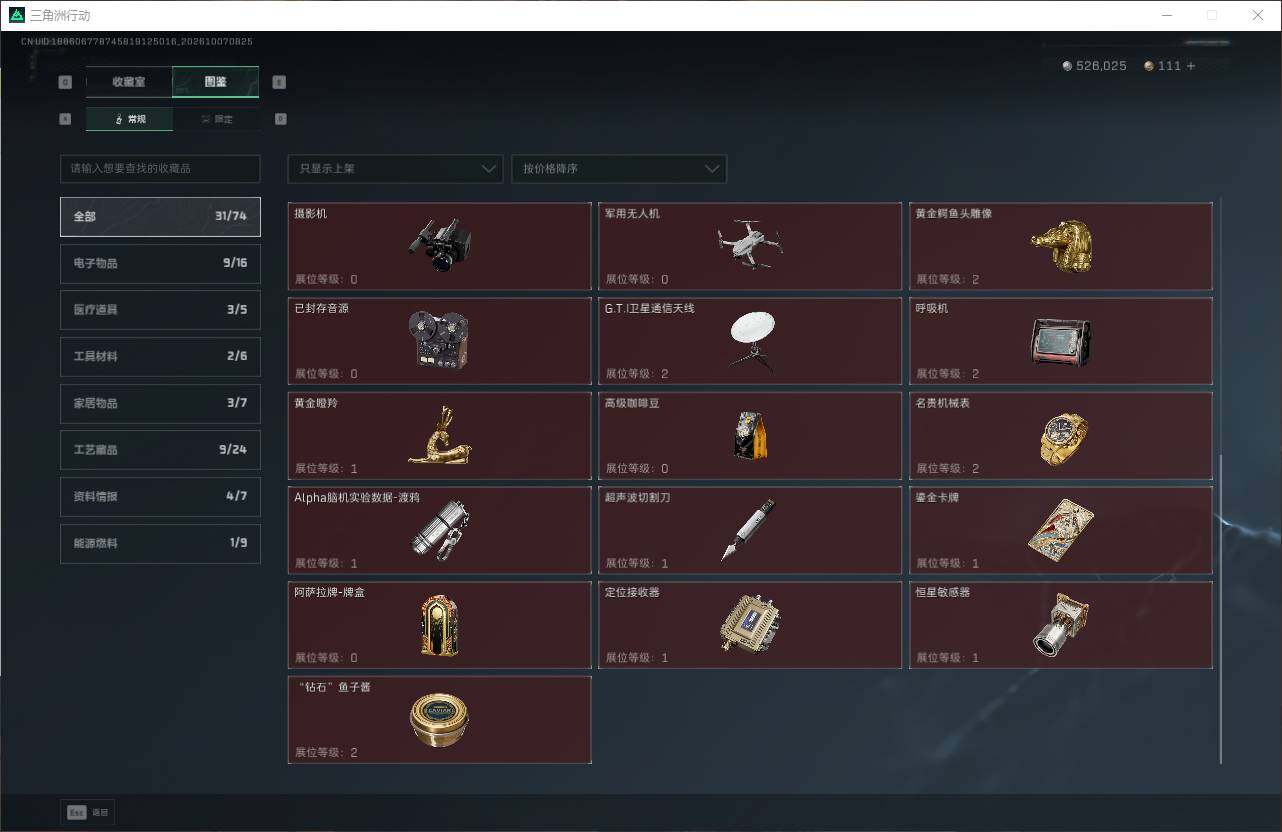Viewport: 1282px width, 832px height.
Task: Filter by 电子物品 category
Action: 160,263
